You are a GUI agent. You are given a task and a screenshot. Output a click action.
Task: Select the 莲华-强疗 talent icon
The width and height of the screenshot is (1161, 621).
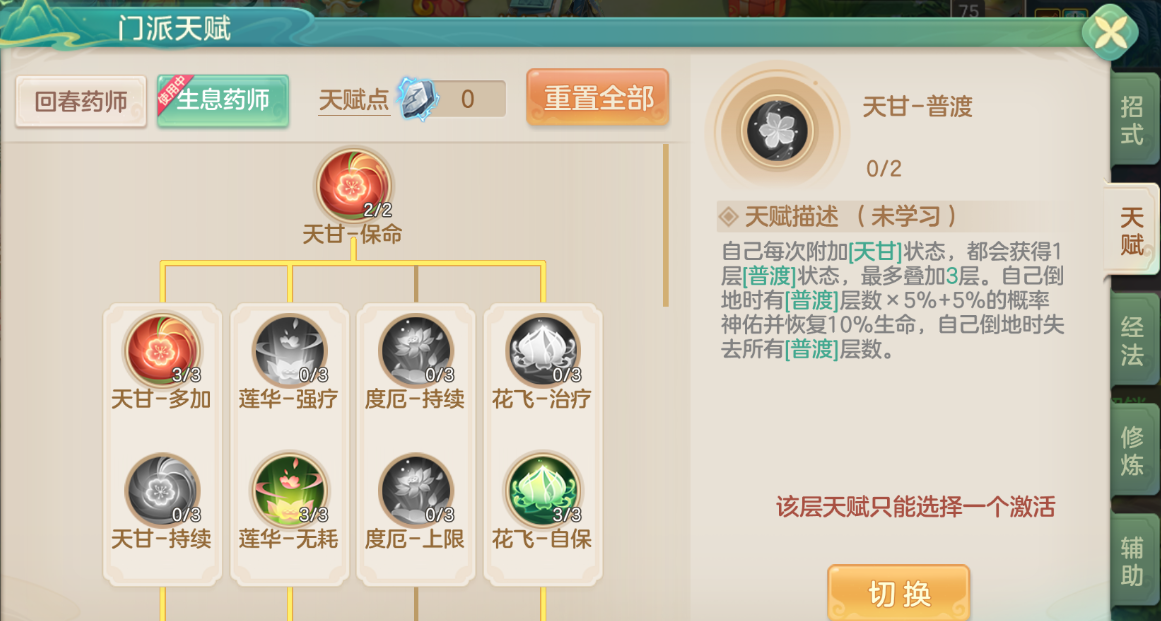click(289, 349)
